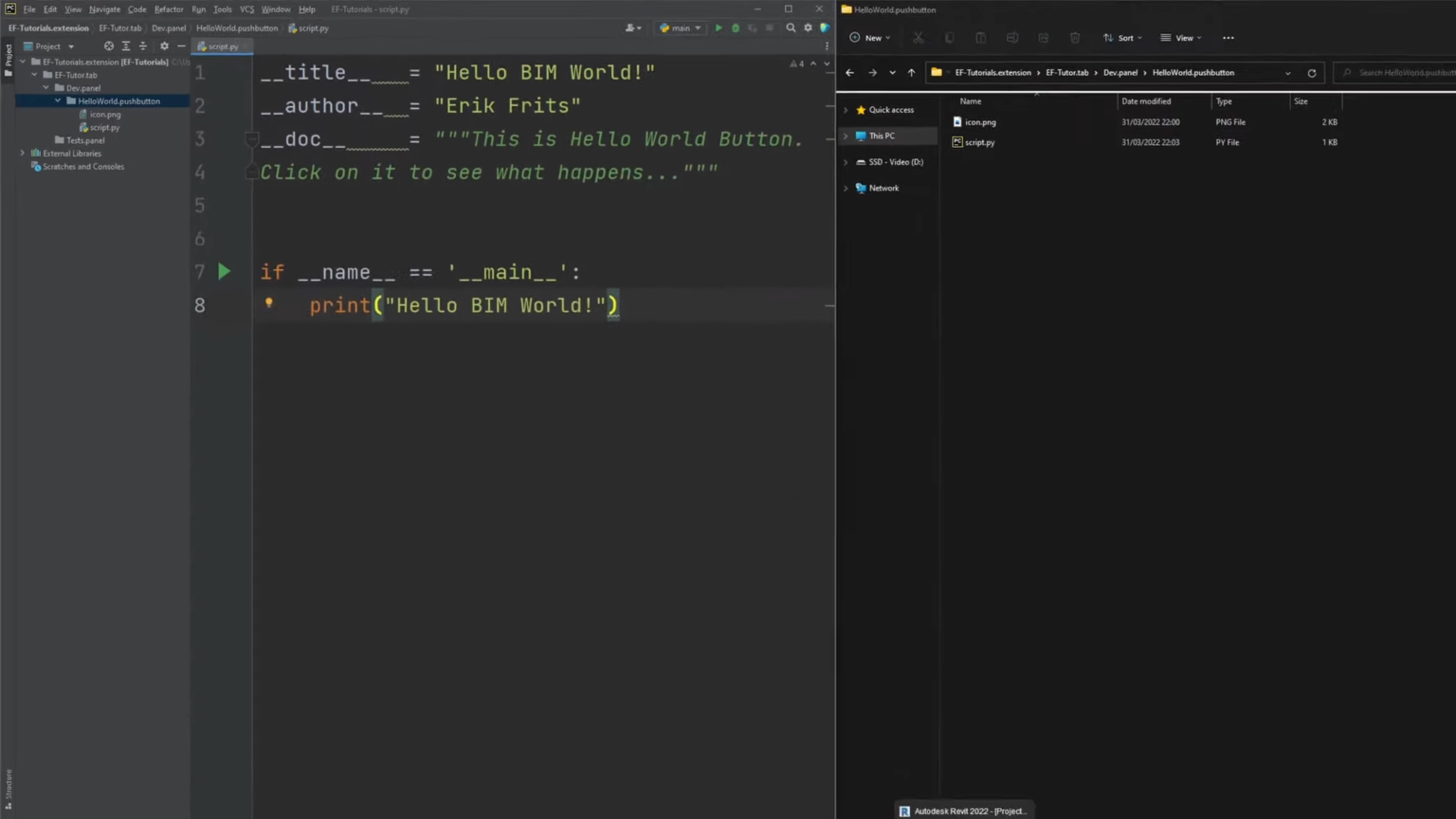Open PyCharm settings gear in top toolbar
The height and width of the screenshot is (819, 1456).
pyautogui.click(x=808, y=28)
